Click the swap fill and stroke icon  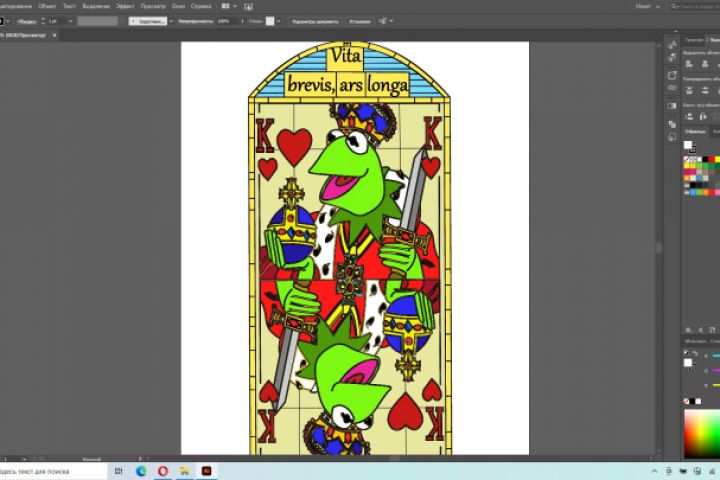[x=694, y=353]
